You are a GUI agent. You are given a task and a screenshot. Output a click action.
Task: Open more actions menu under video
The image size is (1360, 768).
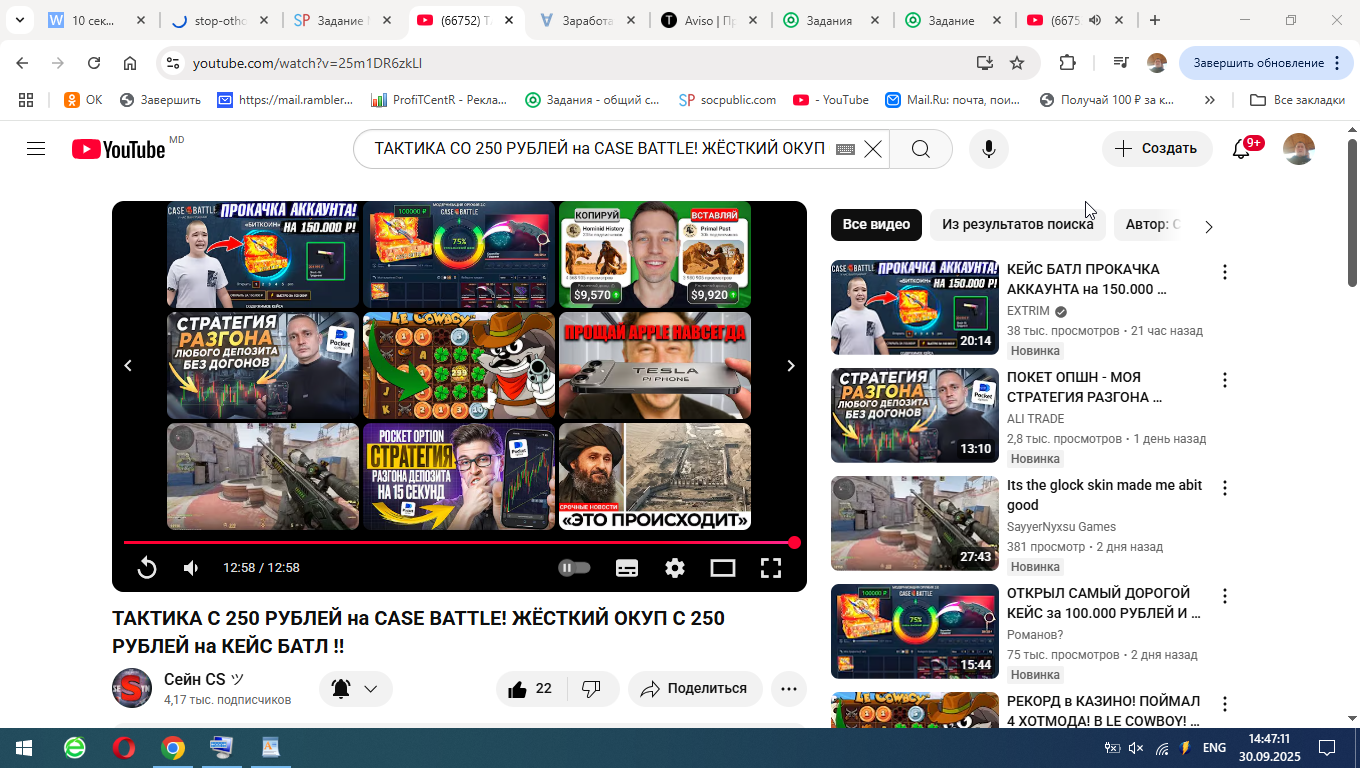click(x=789, y=689)
